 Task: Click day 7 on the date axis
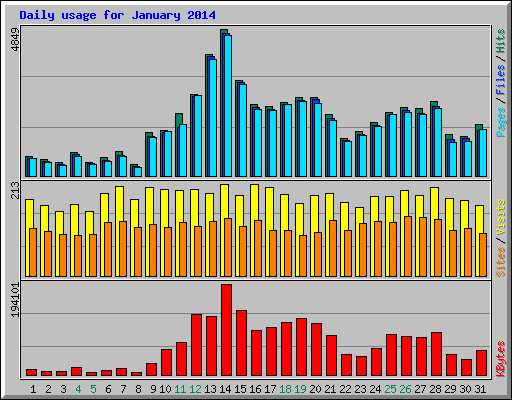tap(123, 389)
